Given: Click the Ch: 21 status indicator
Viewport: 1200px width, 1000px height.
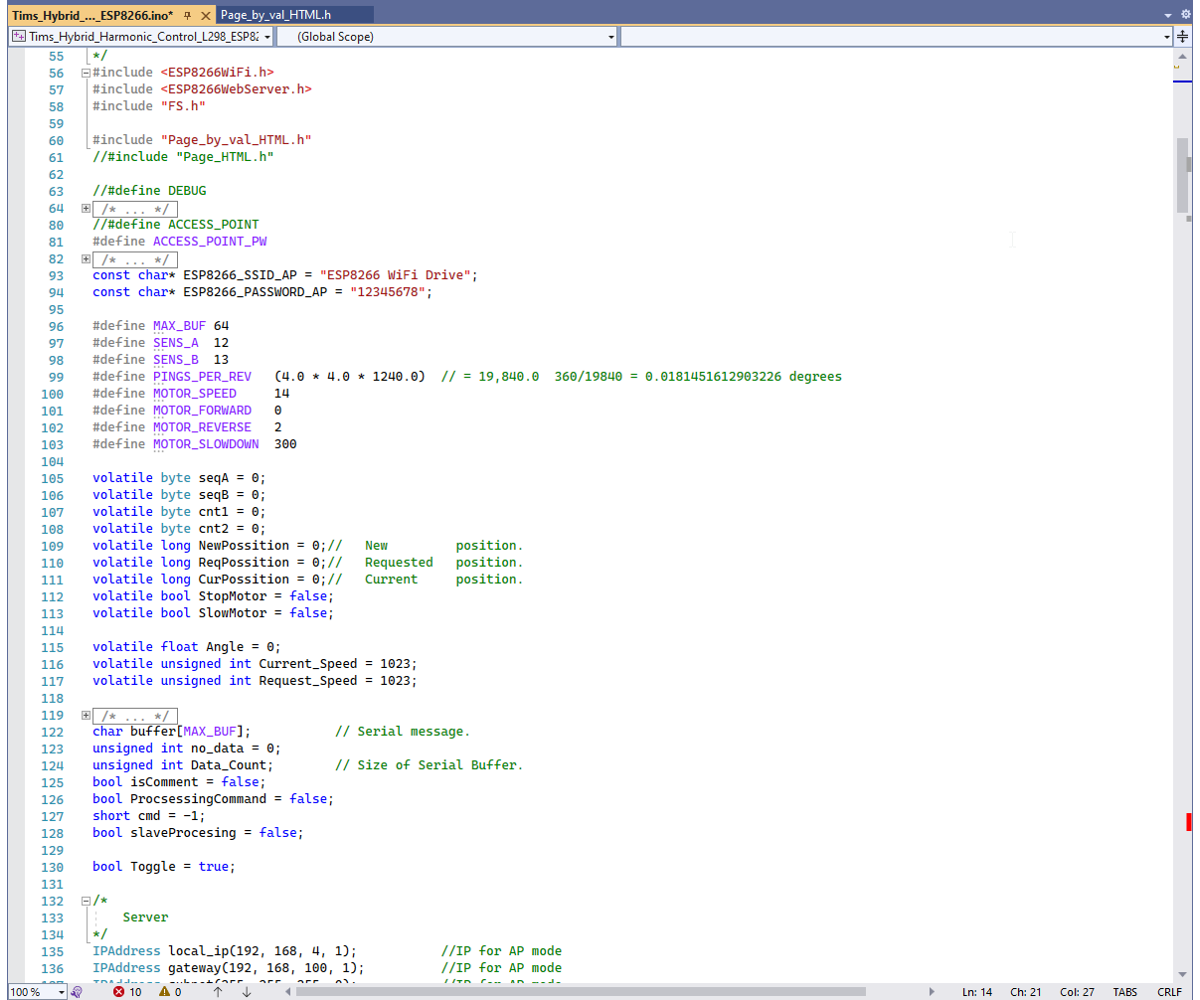Looking at the screenshot, I should click(x=1025, y=992).
